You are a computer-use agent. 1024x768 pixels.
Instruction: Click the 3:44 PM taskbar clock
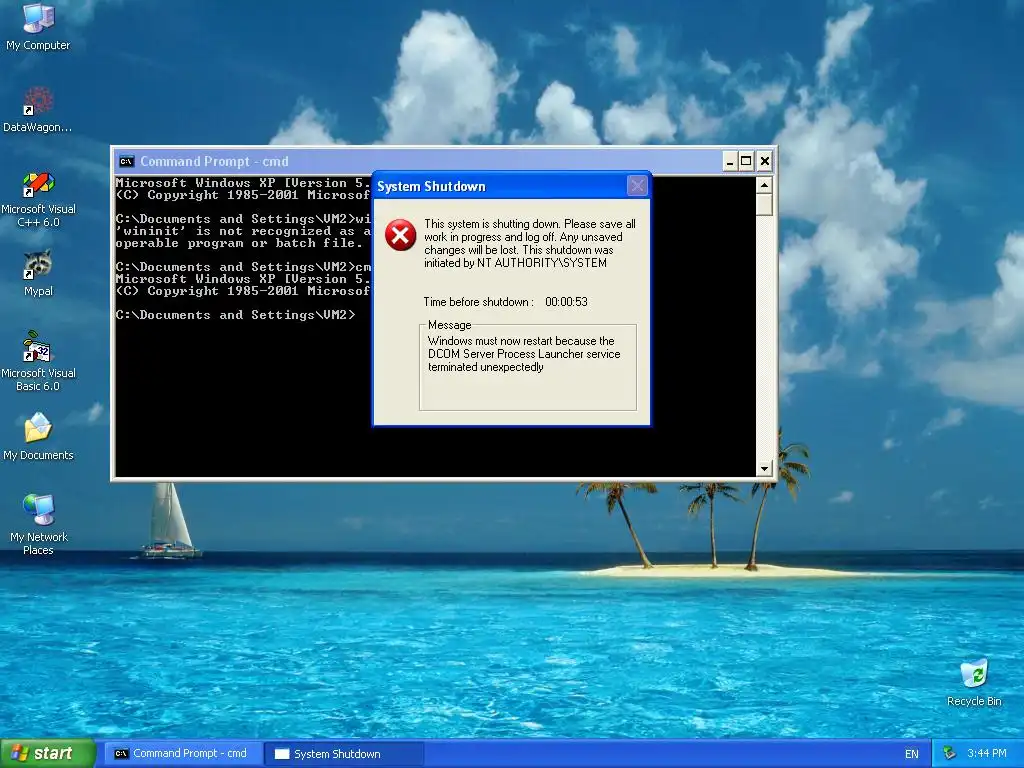coord(987,754)
